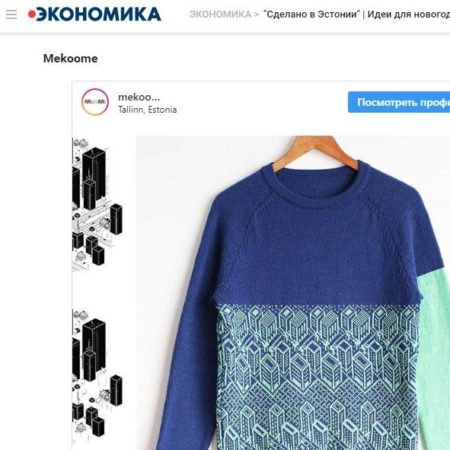
Task: Click the knitted buildings pattern area
Action: coord(318,377)
